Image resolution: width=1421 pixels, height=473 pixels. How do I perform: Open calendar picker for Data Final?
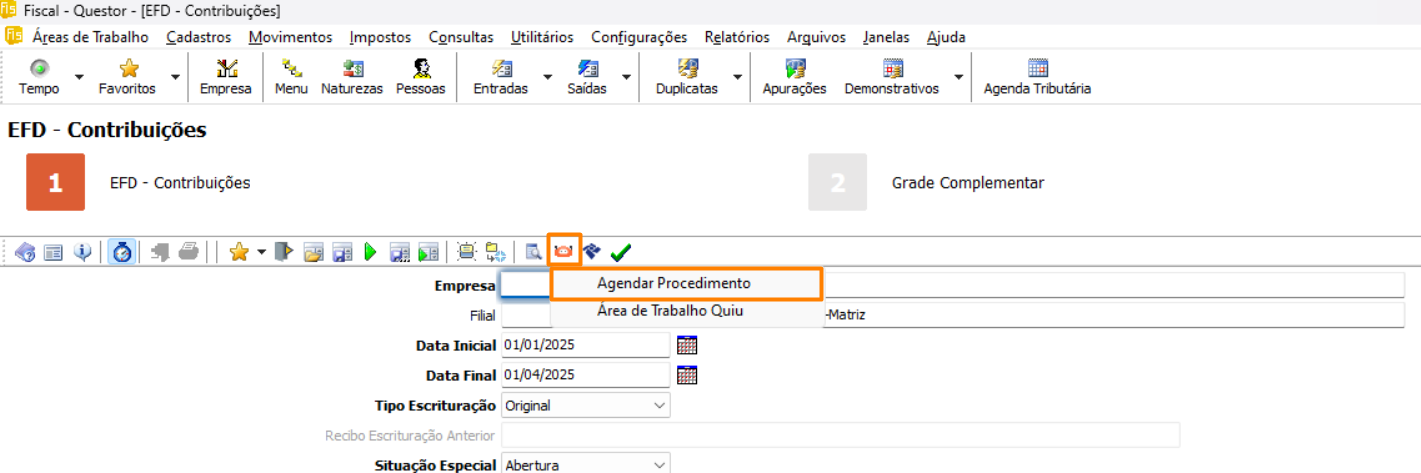pos(687,376)
